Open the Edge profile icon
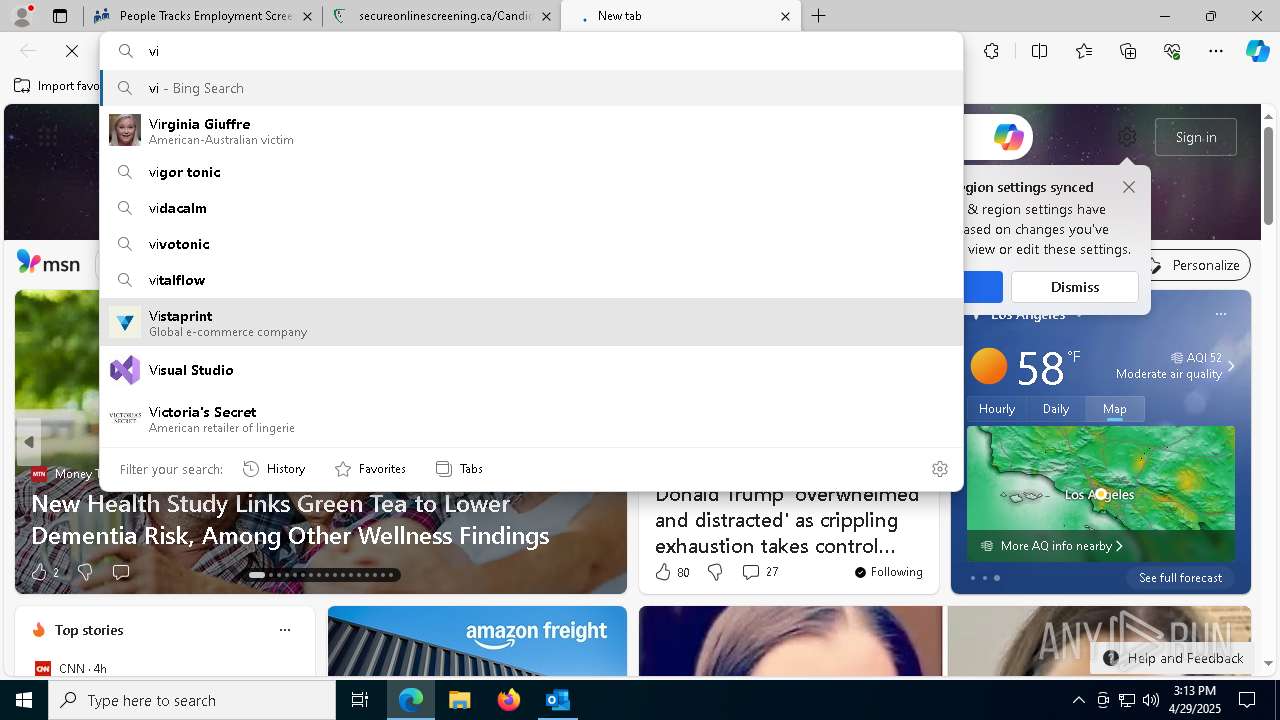 (x=22, y=16)
